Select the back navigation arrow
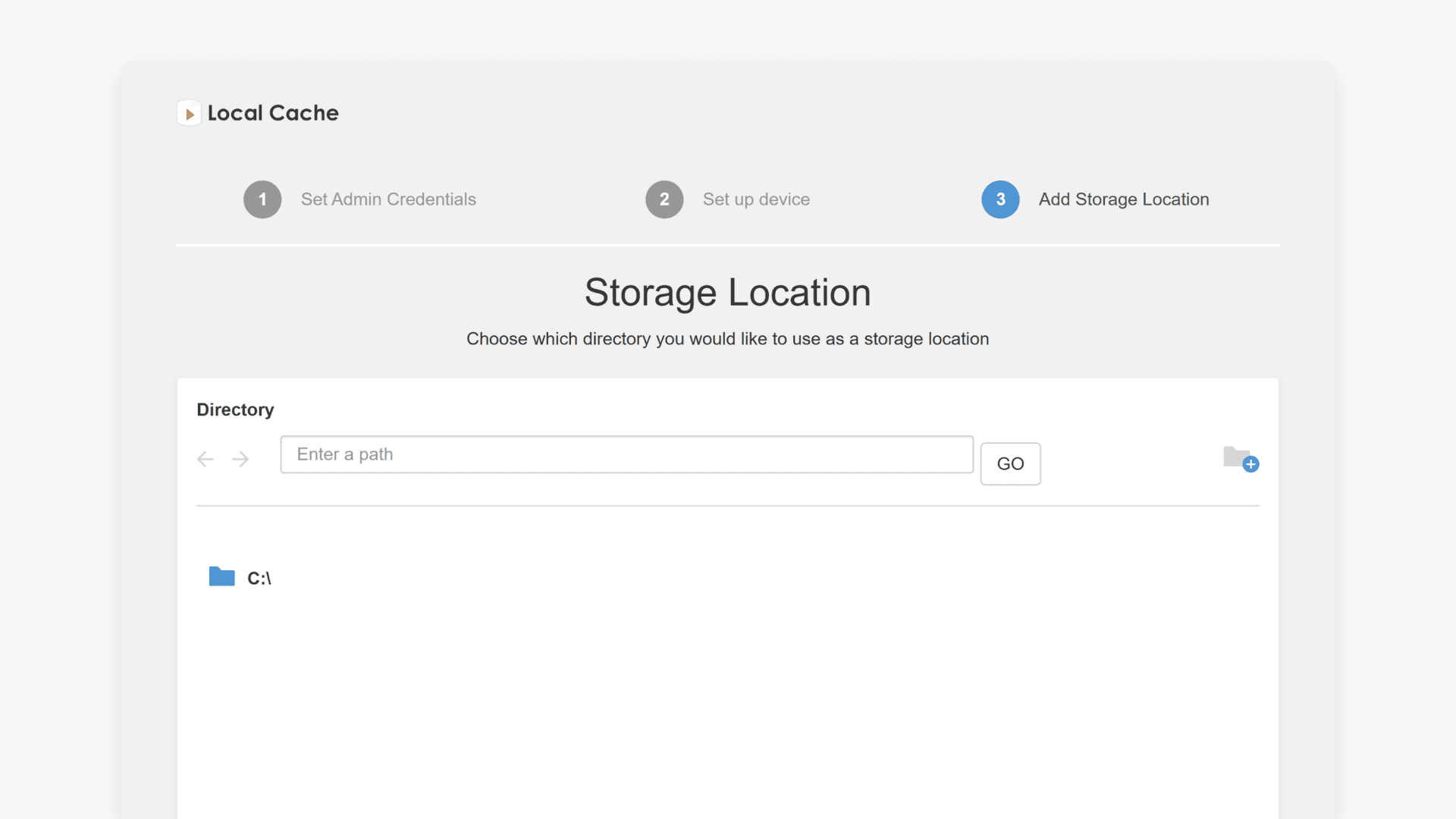Screen dimensions: 1456x819 pyautogui.click(x=205, y=460)
